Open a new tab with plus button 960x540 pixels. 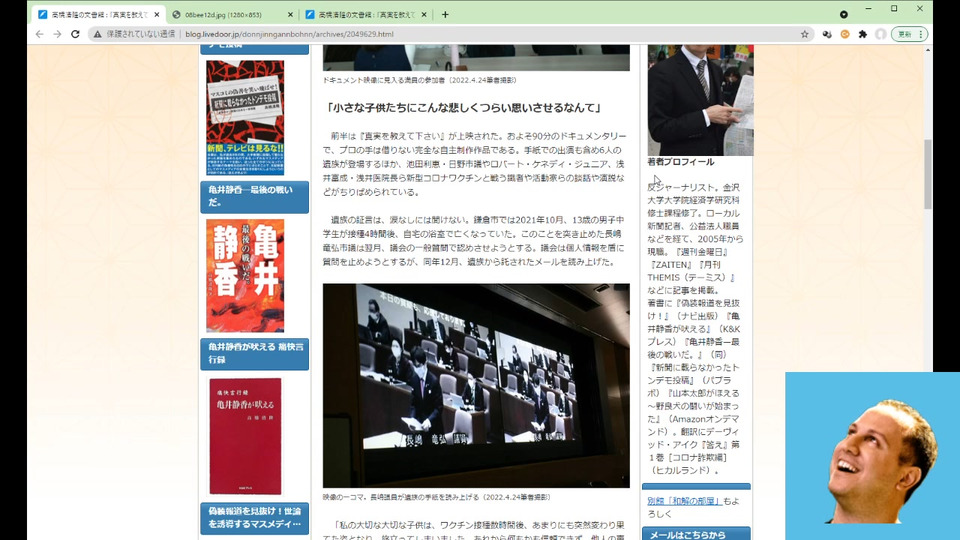coord(445,15)
